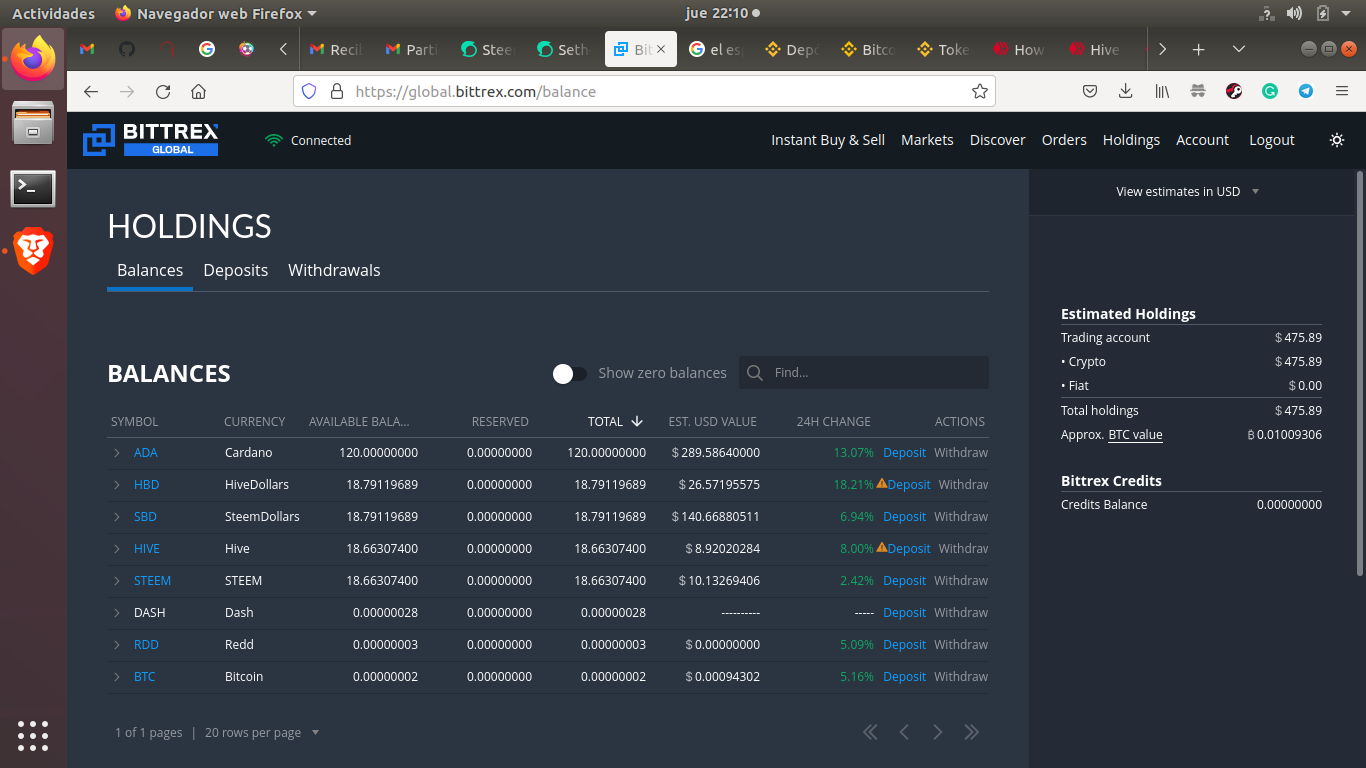Expand the HBD balance row

(117, 485)
